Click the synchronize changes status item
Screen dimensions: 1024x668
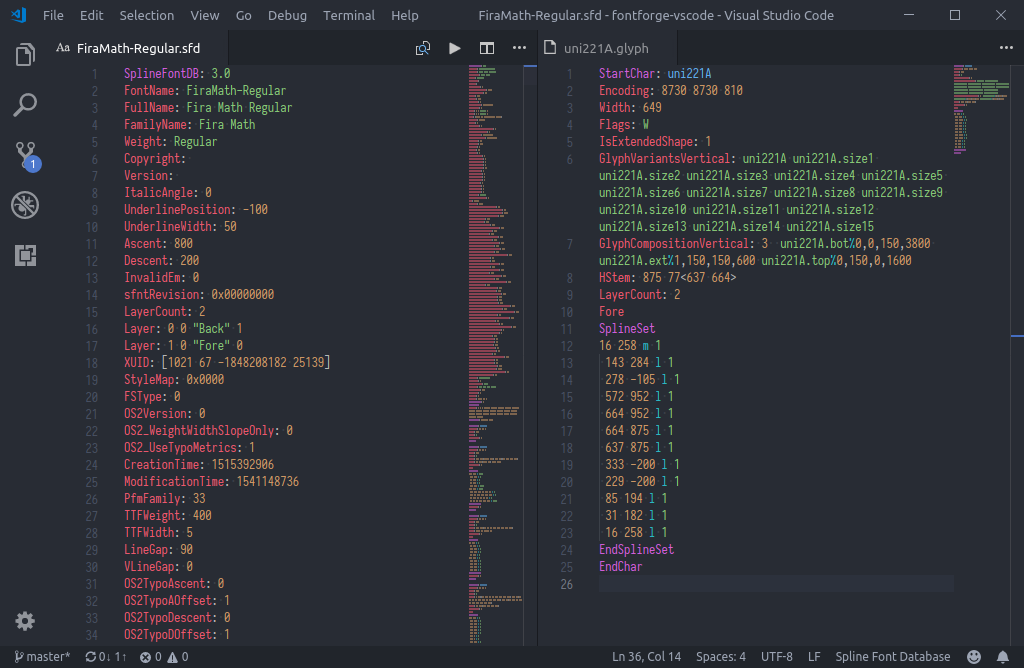point(106,656)
